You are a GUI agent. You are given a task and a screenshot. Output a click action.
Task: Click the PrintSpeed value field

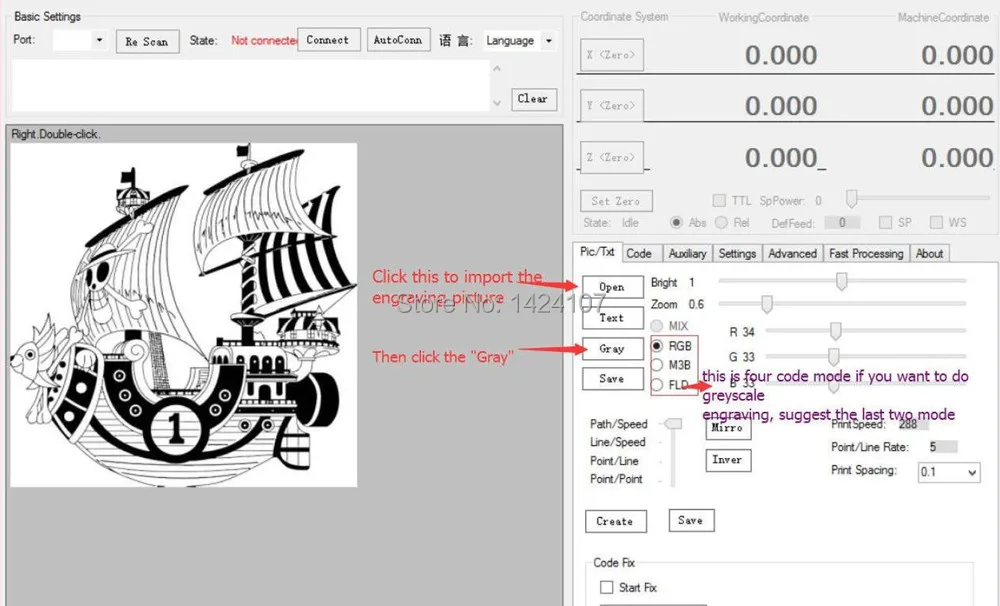click(911, 424)
